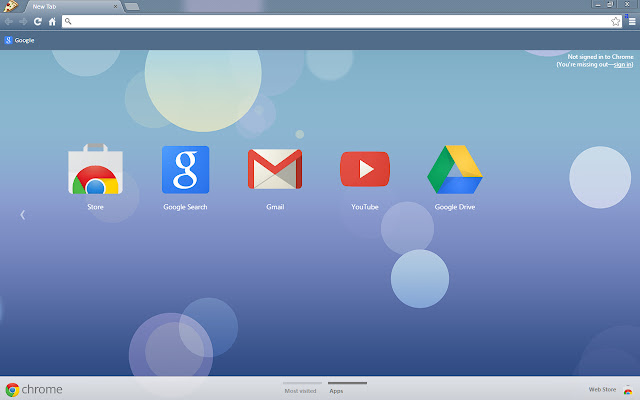This screenshot has width=640, height=400.
Task: Click the Google Drive app label
Action: coord(455,207)
